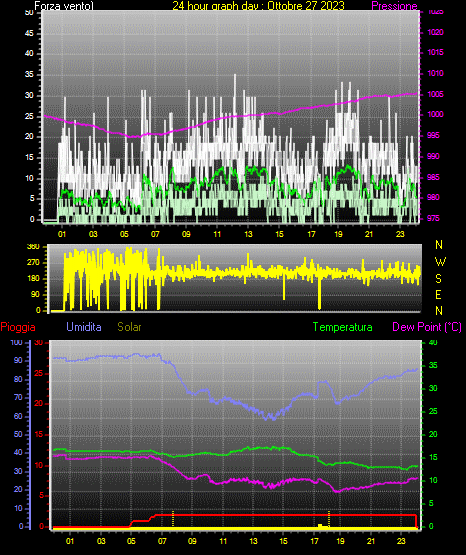Viewport: 466px width, 555px height.
Task: Click the 35 temperature scale value
Action: 433,365
